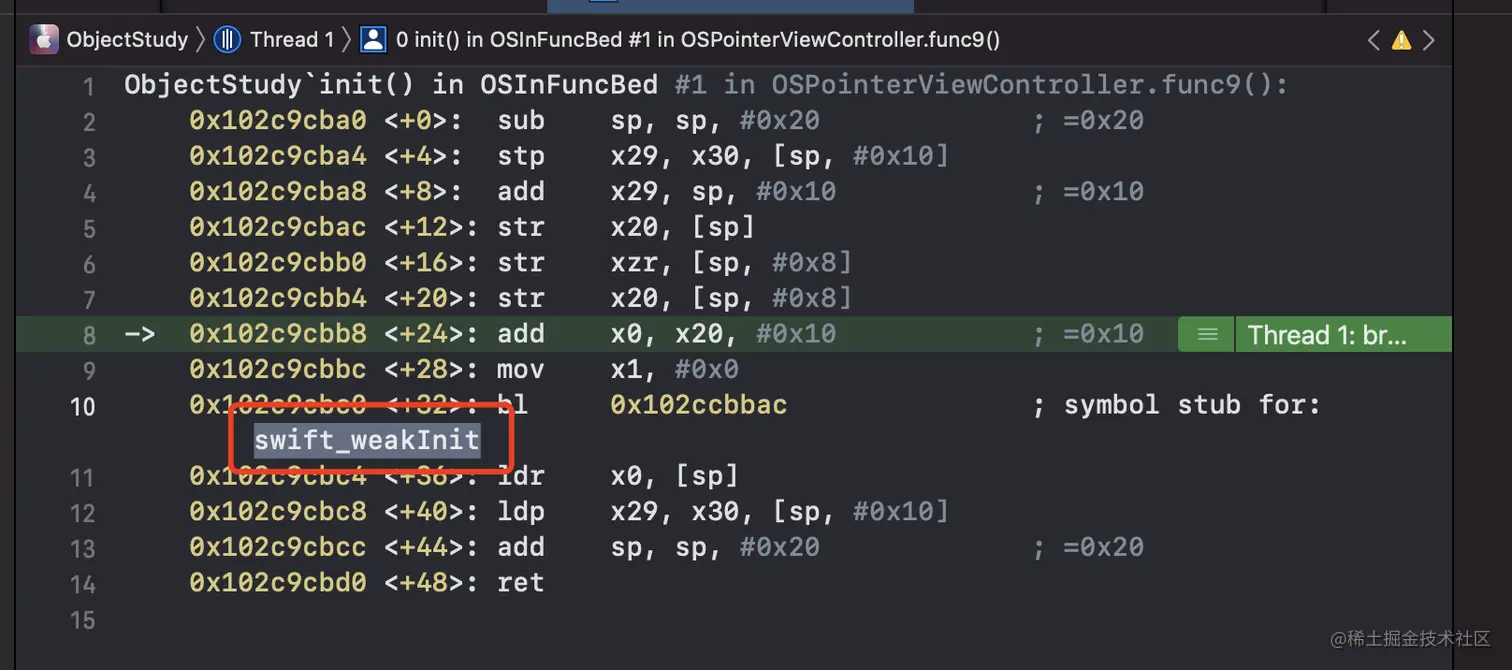Click the function header text on line 1
Image resolution: width=1512 pixels, height=670 pixels.
(x=705, y=85)
